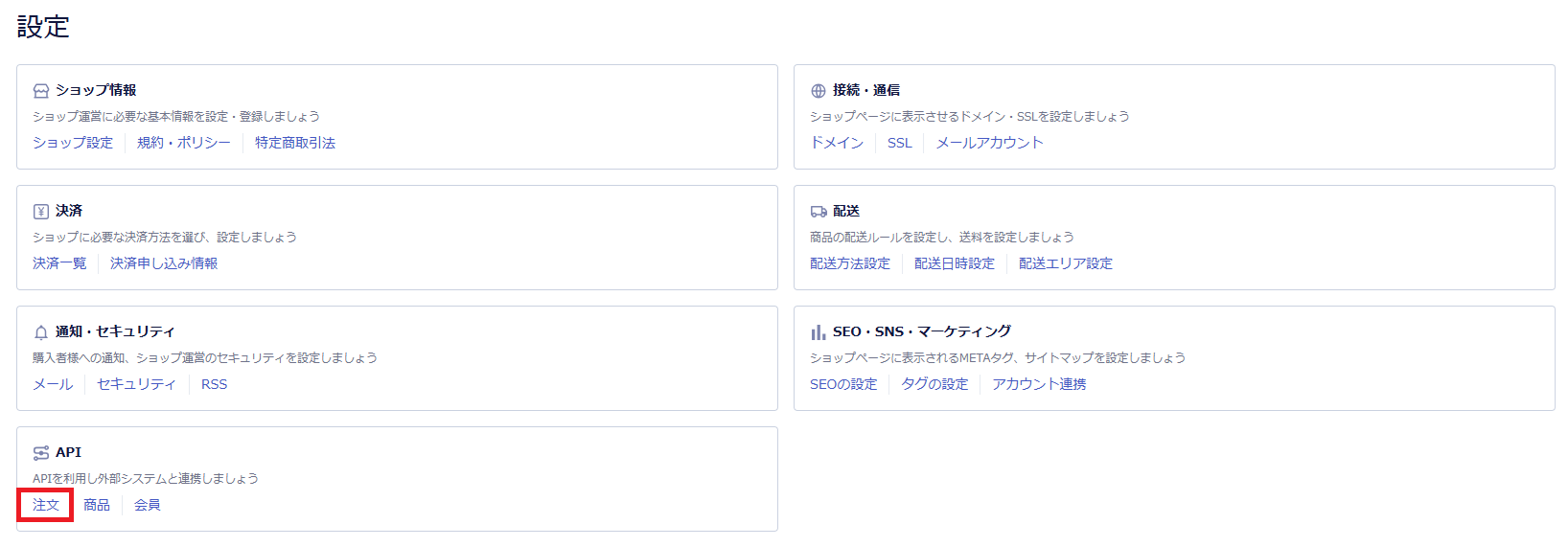Click the globe icon next to 接続・通信
Image resolution: width=1568 pixels, height=547 pixels.
[x=819, y=91]
